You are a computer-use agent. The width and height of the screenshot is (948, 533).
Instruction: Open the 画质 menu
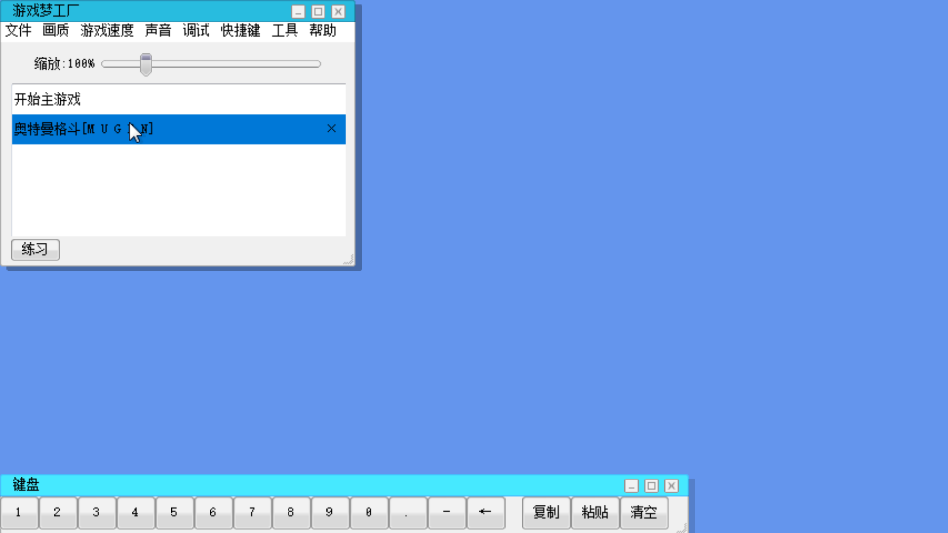click(56, 31)
